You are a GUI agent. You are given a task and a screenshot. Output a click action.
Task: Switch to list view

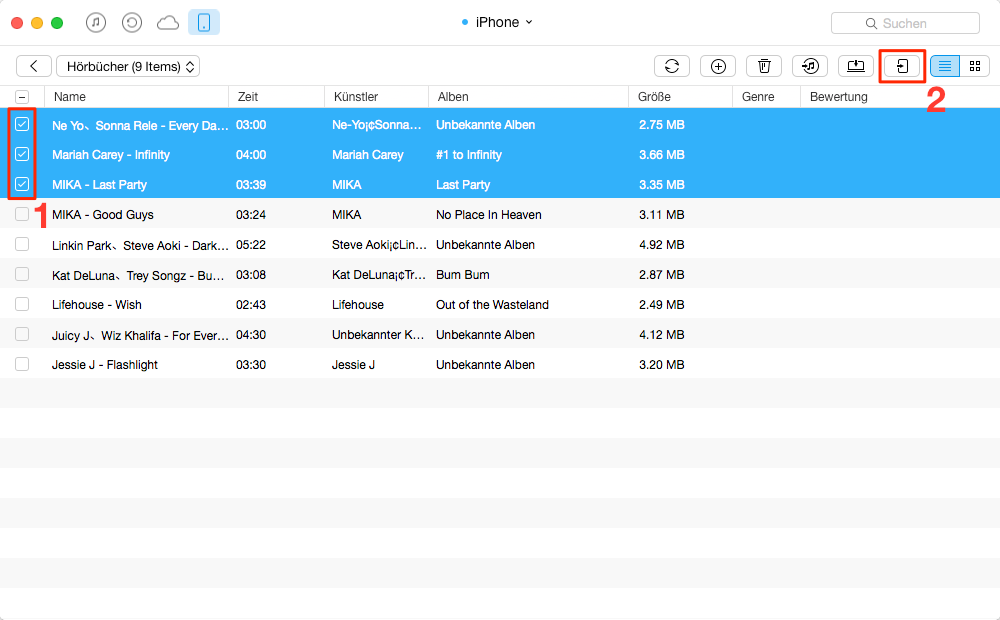(x=945, y=66)
